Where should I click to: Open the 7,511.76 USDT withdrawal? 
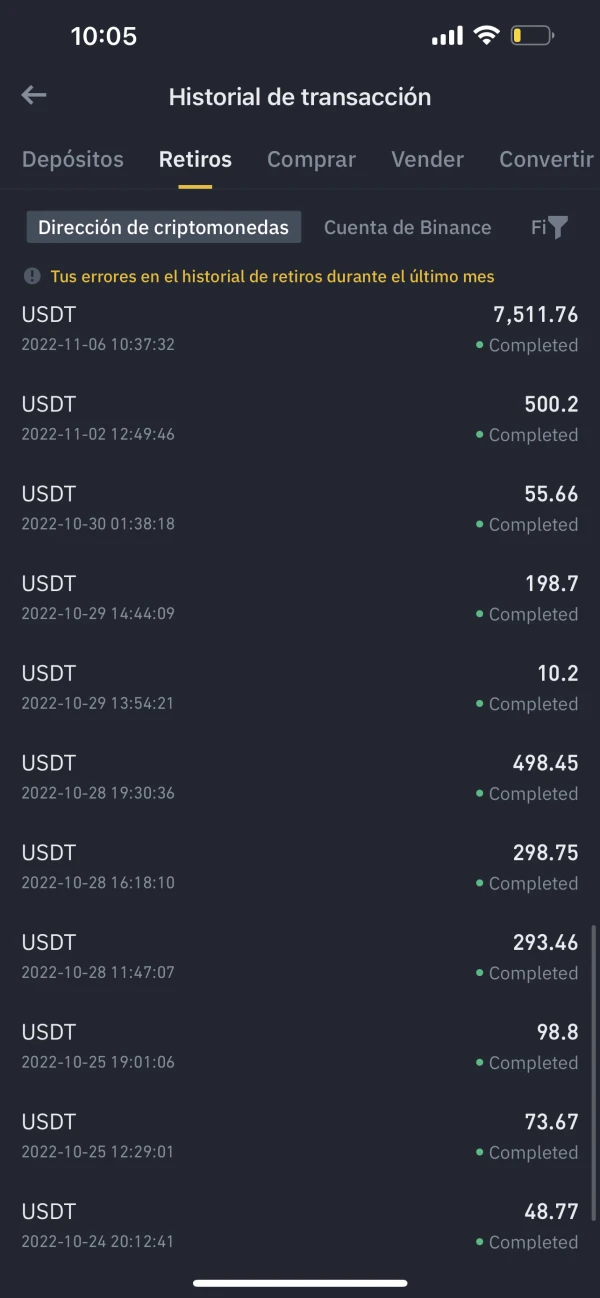click(x=300, y=329)
